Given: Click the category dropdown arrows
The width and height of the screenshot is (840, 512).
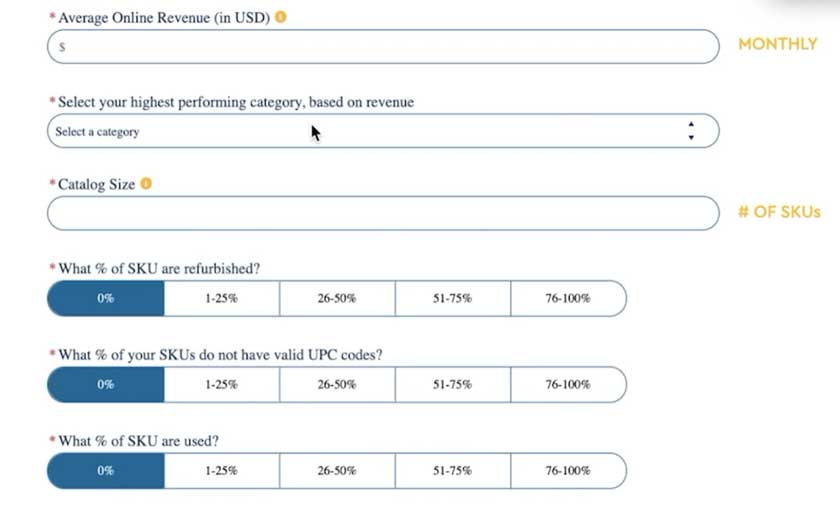Looking at the screenshot, I should click(691, 131).
